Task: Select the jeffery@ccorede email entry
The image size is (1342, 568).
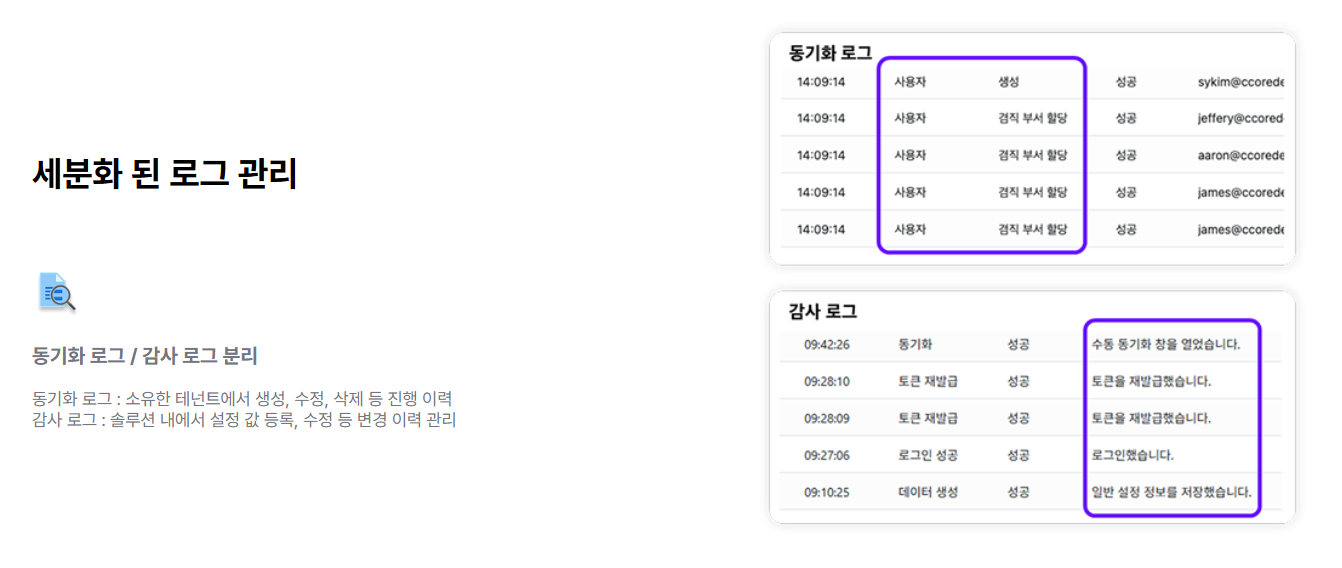Action: [x=1240, y=118]
